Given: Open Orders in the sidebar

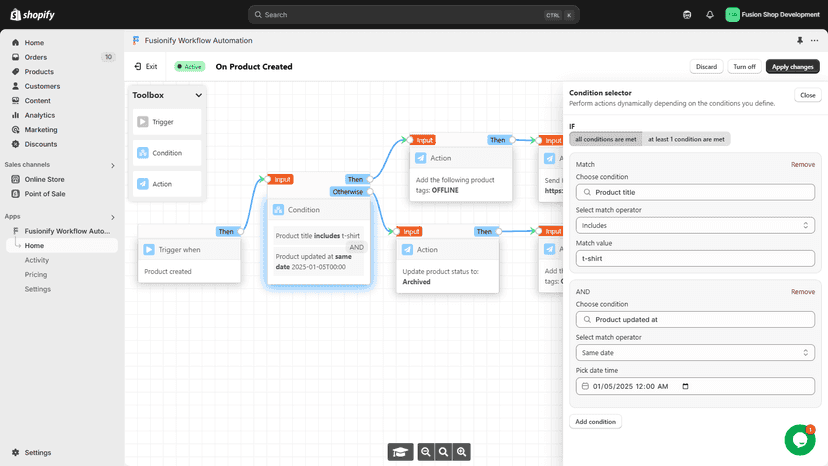Looking at the screenshot, I should point(35,57).
